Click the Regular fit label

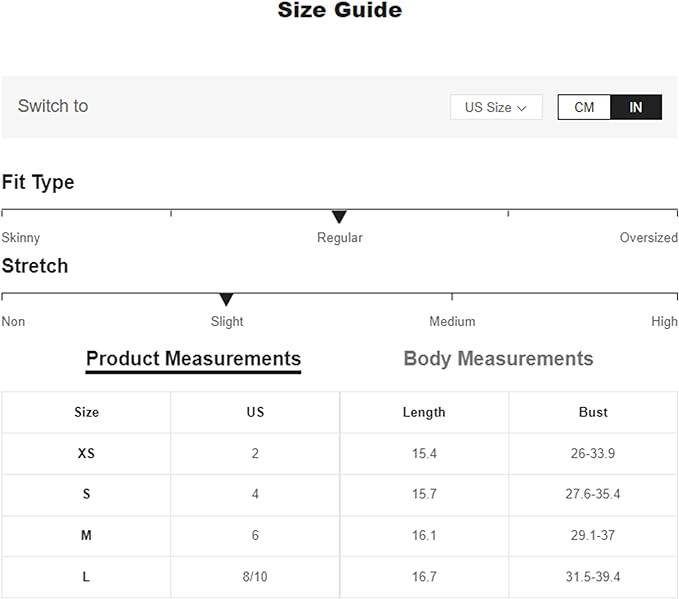(x=340, y=238)
